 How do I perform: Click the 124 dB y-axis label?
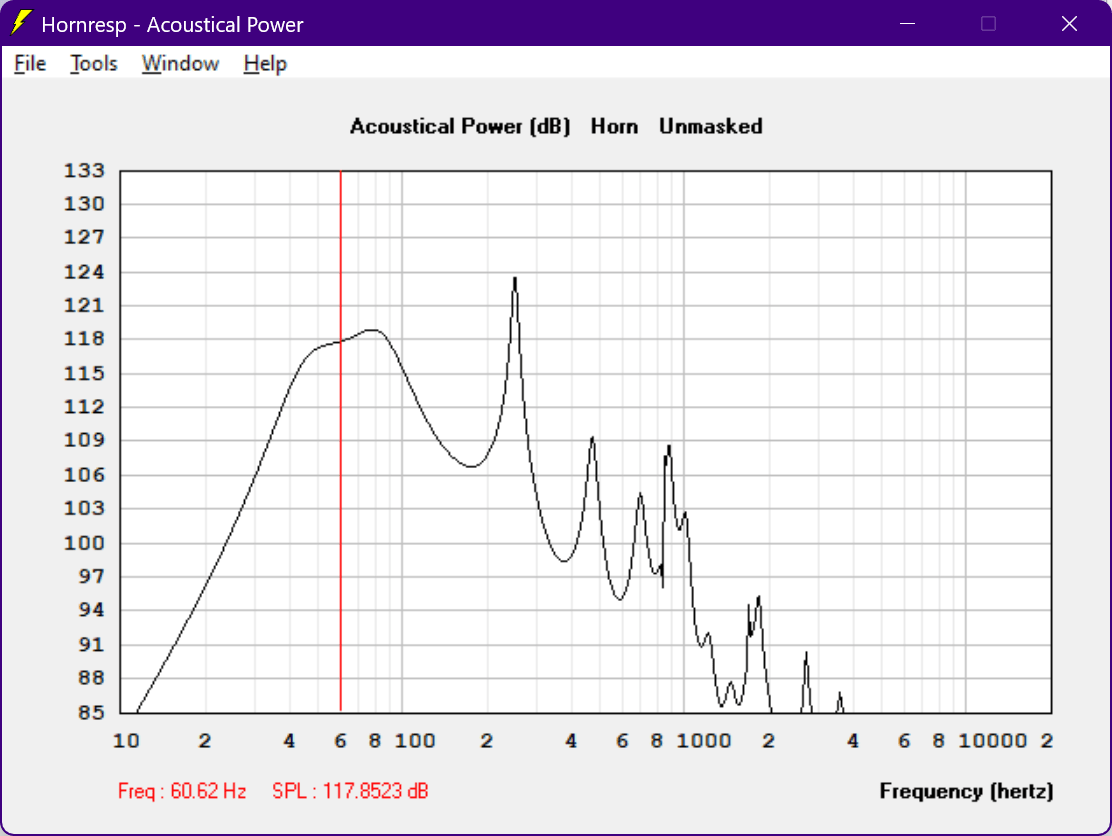[84, 272]
